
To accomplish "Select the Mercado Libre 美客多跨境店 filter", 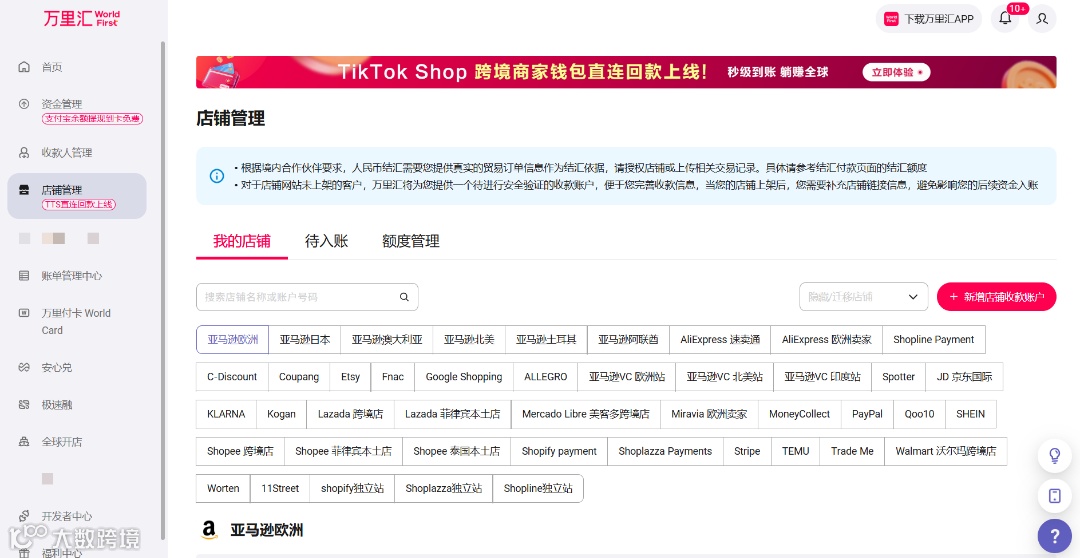I will [x=585, y=414].
